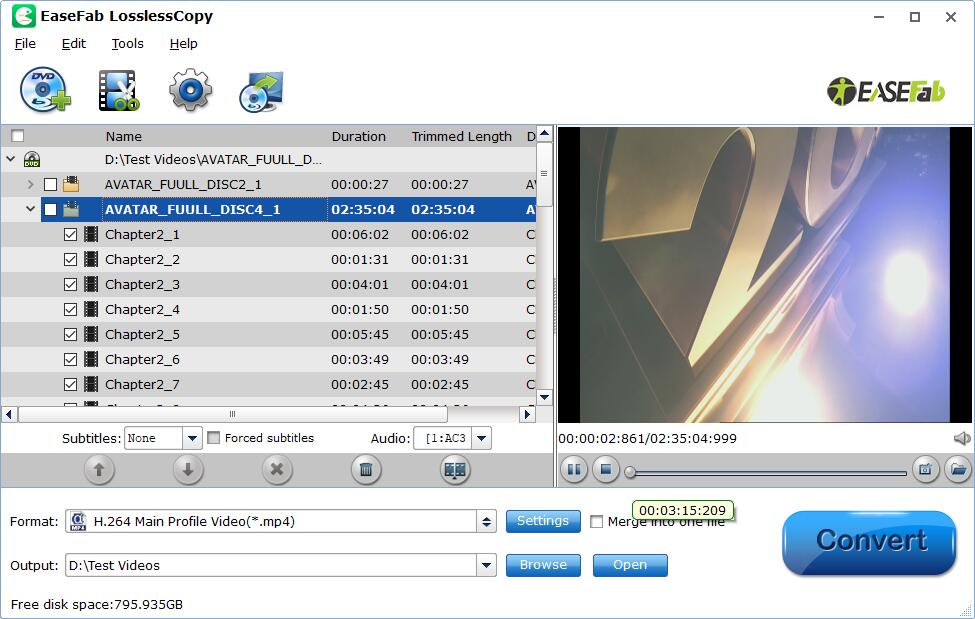Click the Output path input field
This screenshot has height=619, width=975.
coord(271,565)
